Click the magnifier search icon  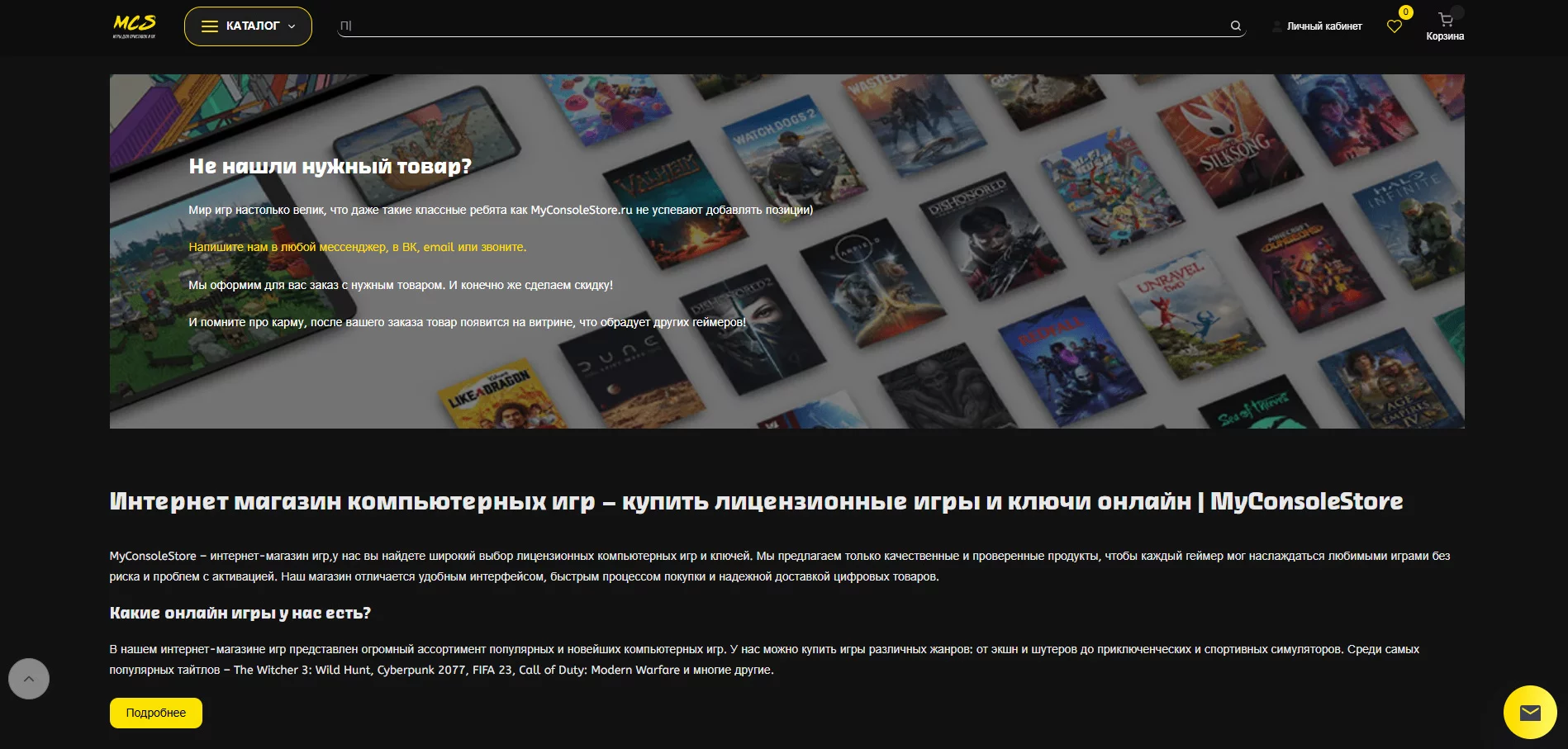pos(1236,26)
